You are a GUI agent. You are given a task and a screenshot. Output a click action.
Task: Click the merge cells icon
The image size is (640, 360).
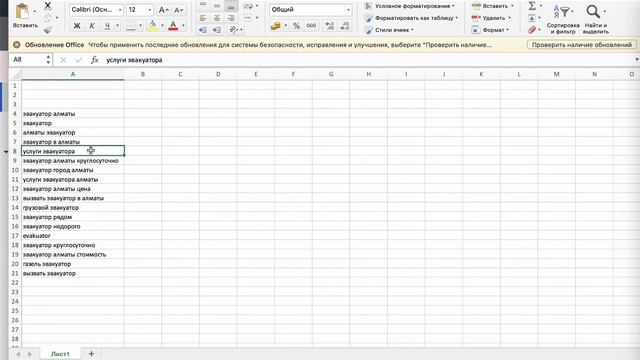click(248, 18)
